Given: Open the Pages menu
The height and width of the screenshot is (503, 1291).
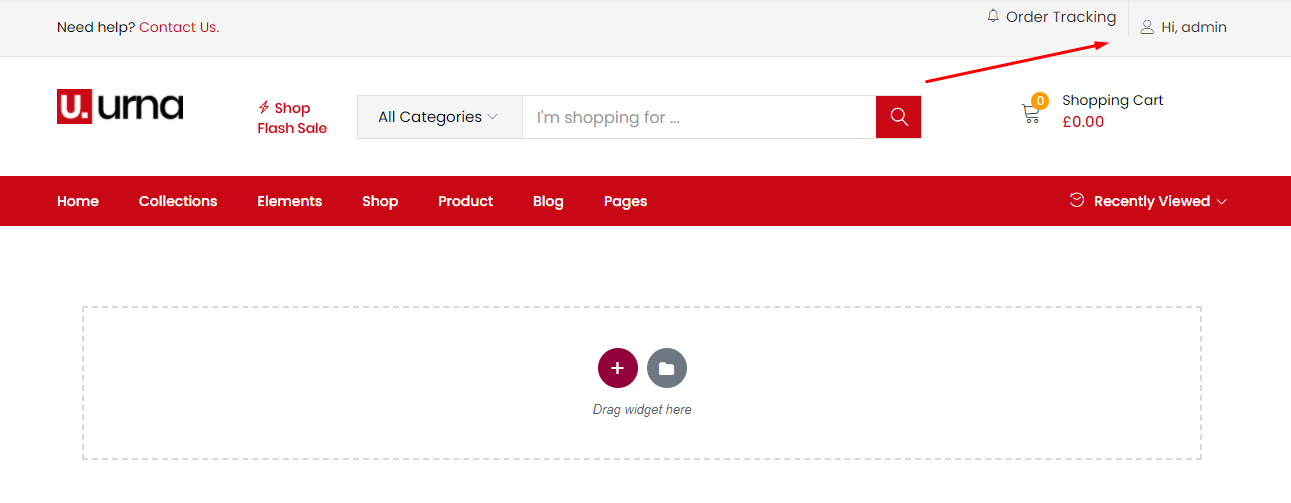Looking at the screenshot, I should coord(625,201).
